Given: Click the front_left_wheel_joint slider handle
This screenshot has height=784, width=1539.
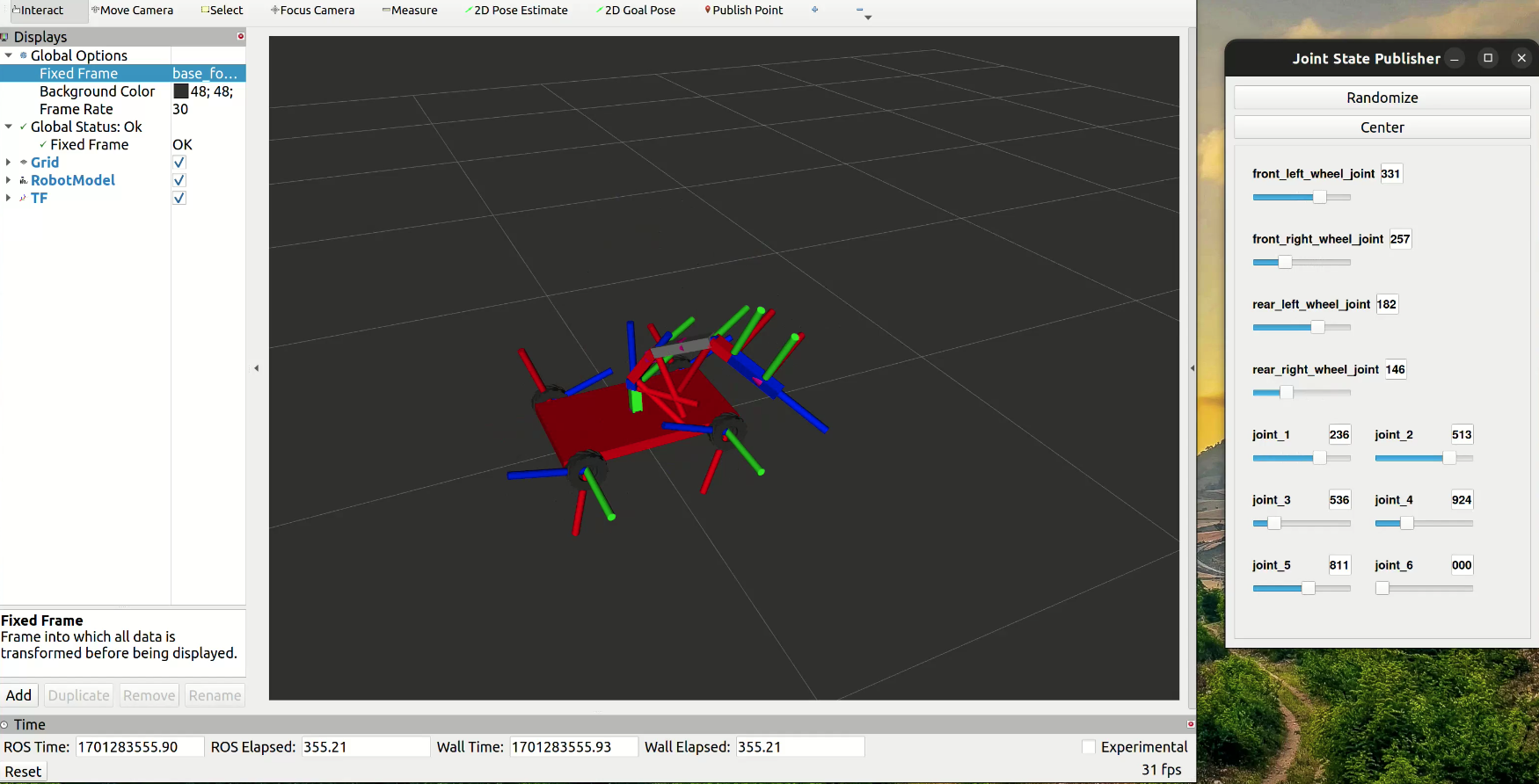Looking at the screenshot, I should pyautogui.click(x=1319, y=198).
